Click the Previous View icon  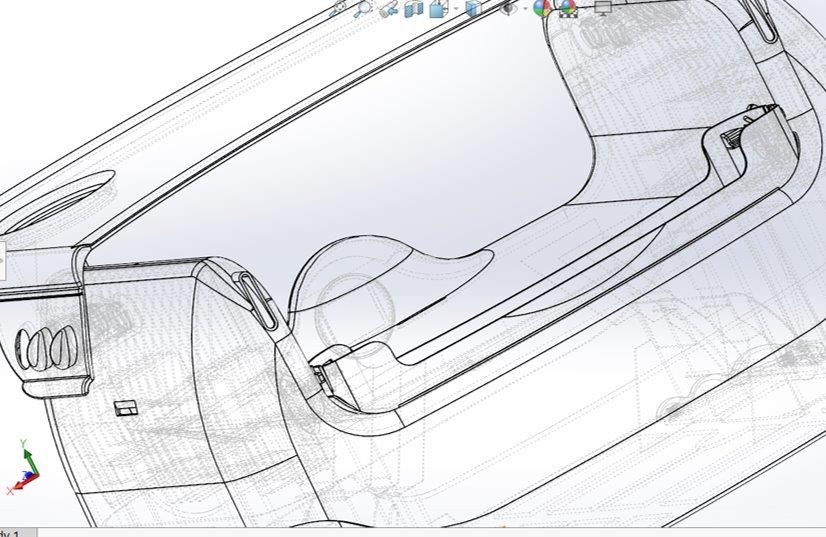(388, 8)
